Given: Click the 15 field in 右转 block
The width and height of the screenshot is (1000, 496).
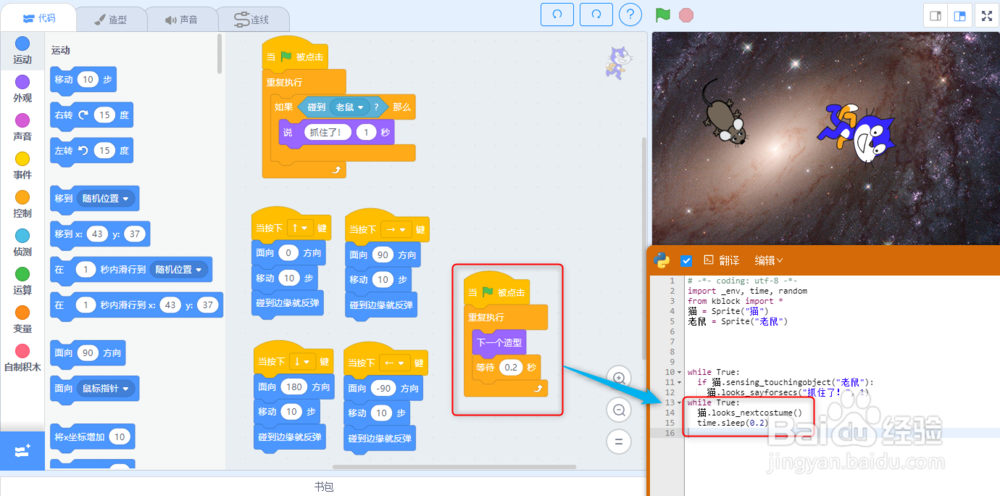Looking at the screenshot, I should [105, 115].
